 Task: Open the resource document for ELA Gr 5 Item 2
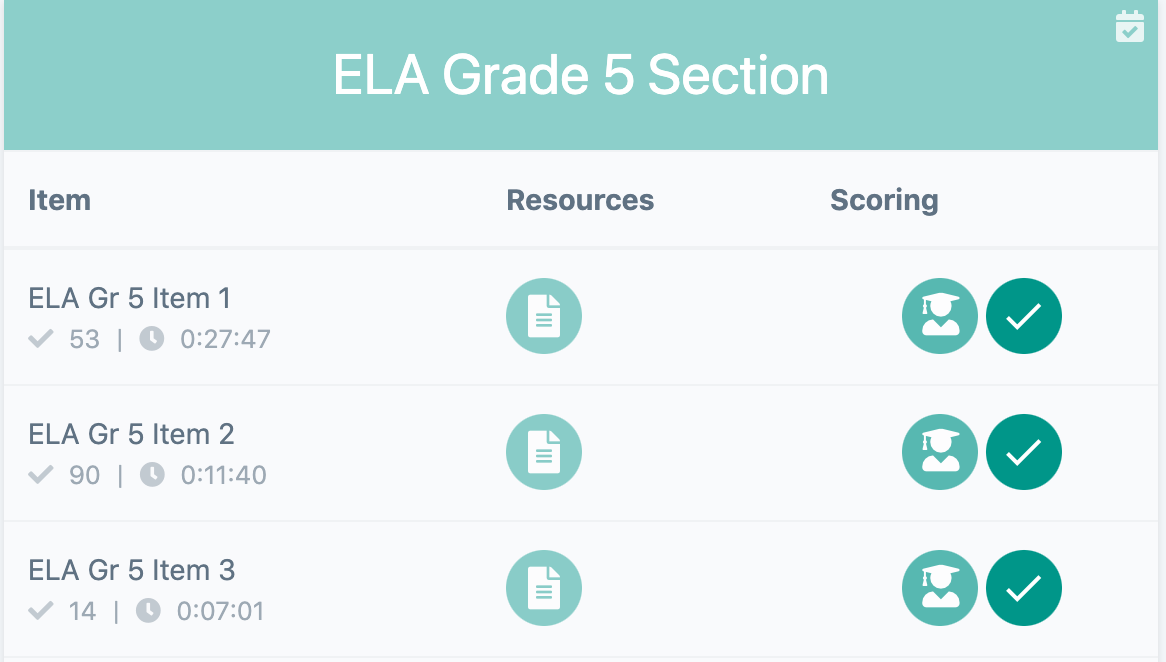(544, 451)
